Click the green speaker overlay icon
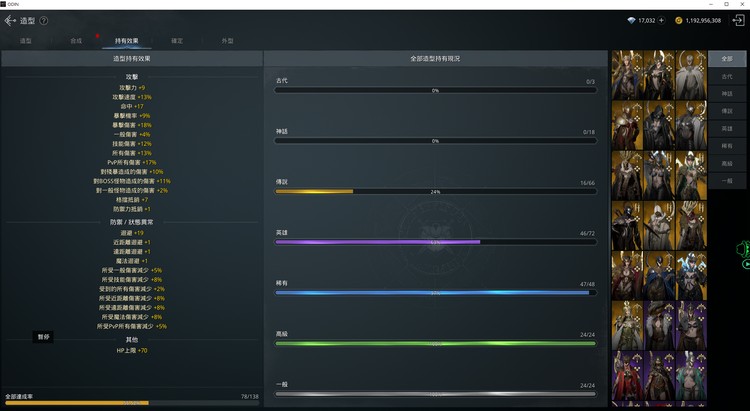This screenshot has width=750, height=411. (x=743, y=249)
